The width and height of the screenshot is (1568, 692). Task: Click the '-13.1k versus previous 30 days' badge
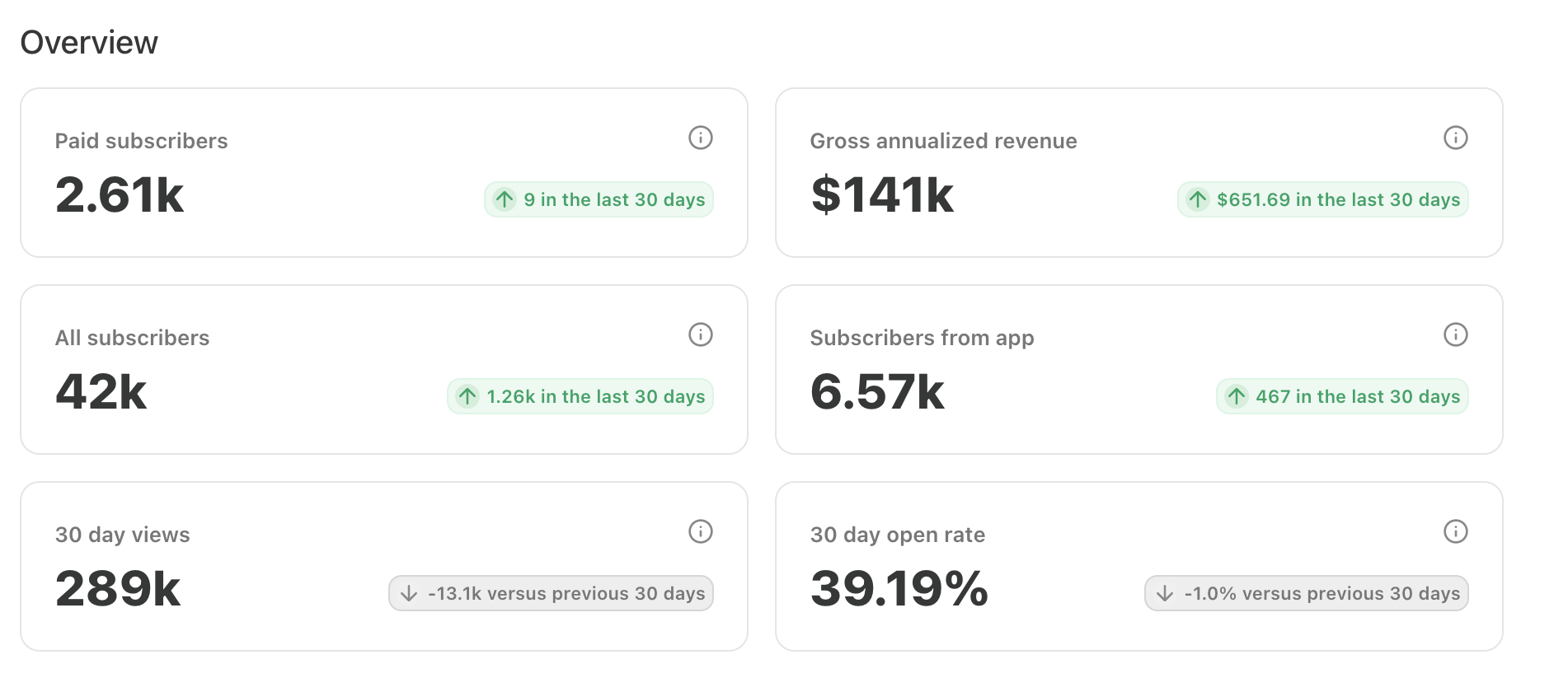pyautogui.click(x=551, y=593)
